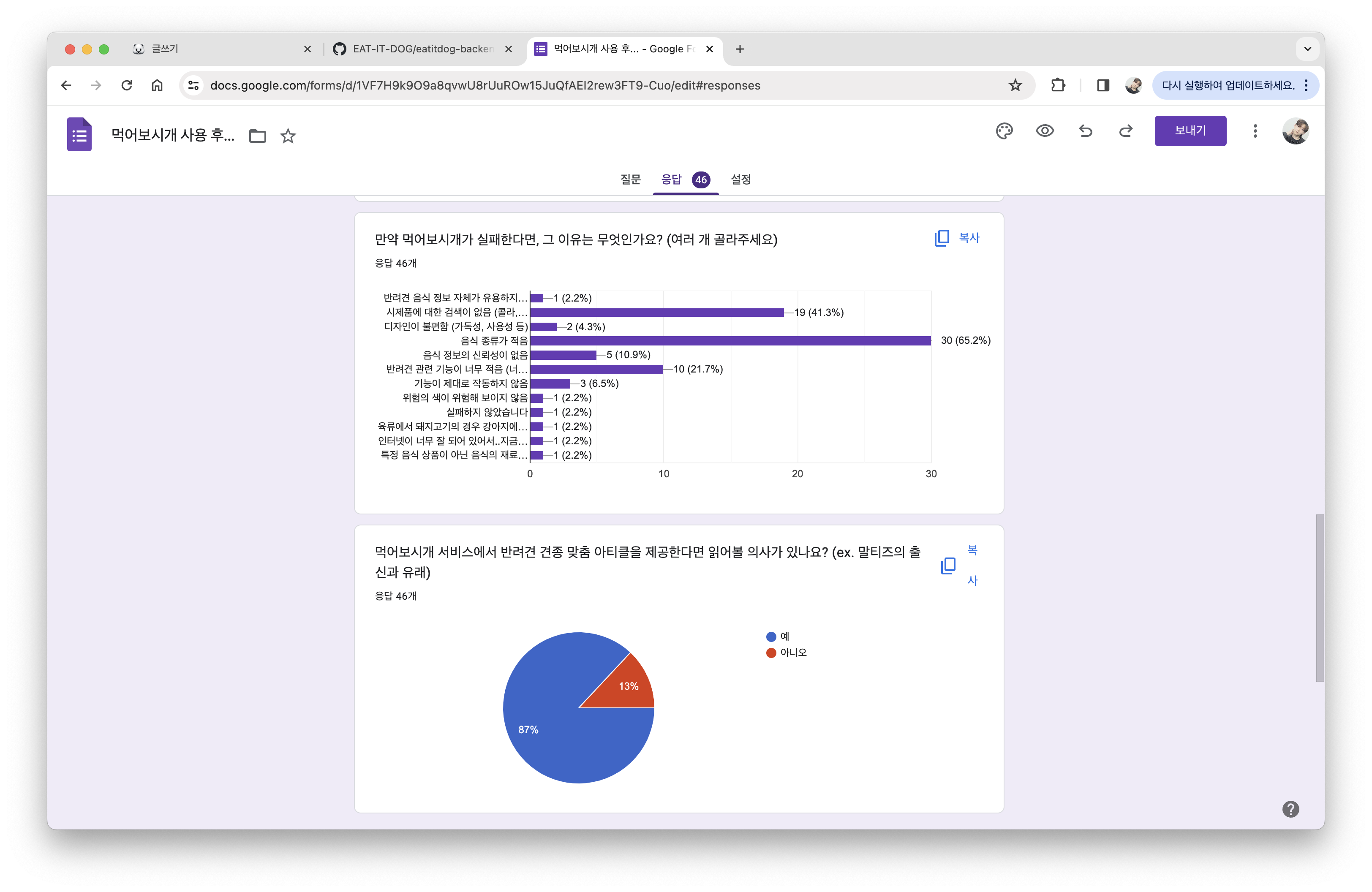The width and height of the screenshot is (1372, 892).
Task: Switch to the 설정 tab
Action: pos(741,179)
